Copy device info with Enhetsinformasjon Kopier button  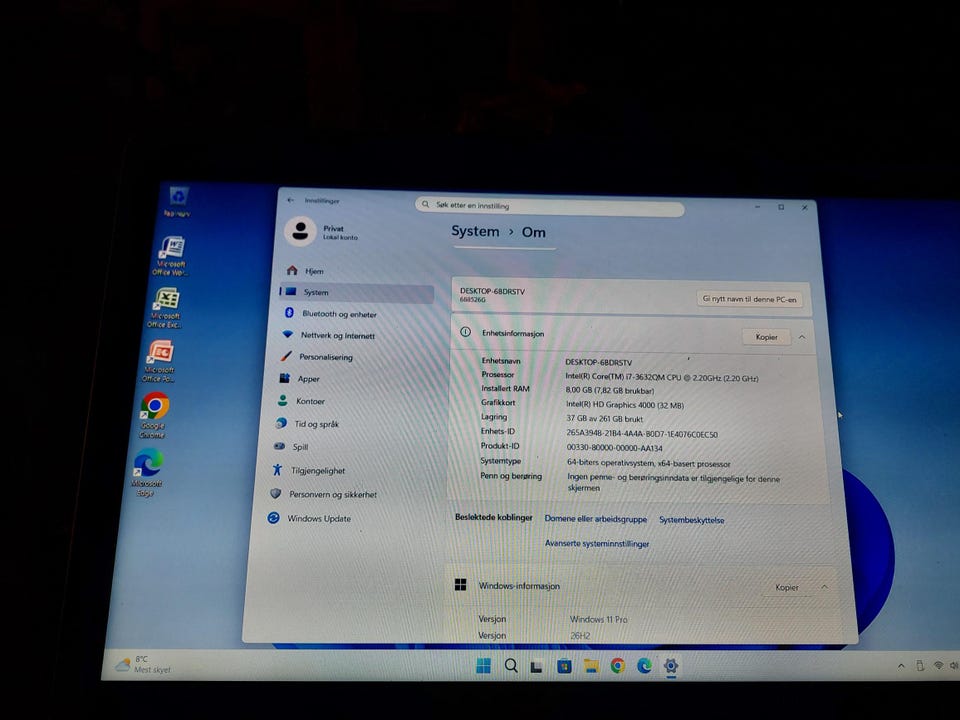coord(766,337)
